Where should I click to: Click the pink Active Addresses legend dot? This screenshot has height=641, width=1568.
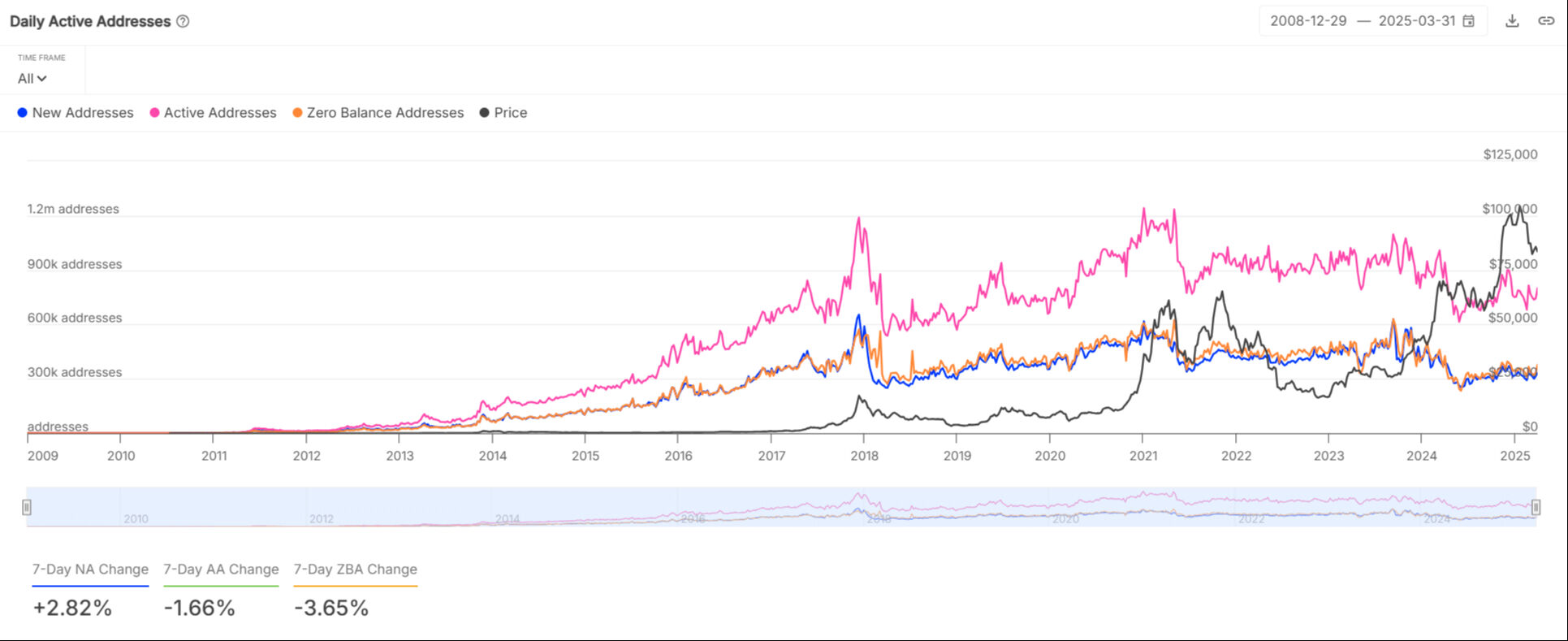point(154,113)
